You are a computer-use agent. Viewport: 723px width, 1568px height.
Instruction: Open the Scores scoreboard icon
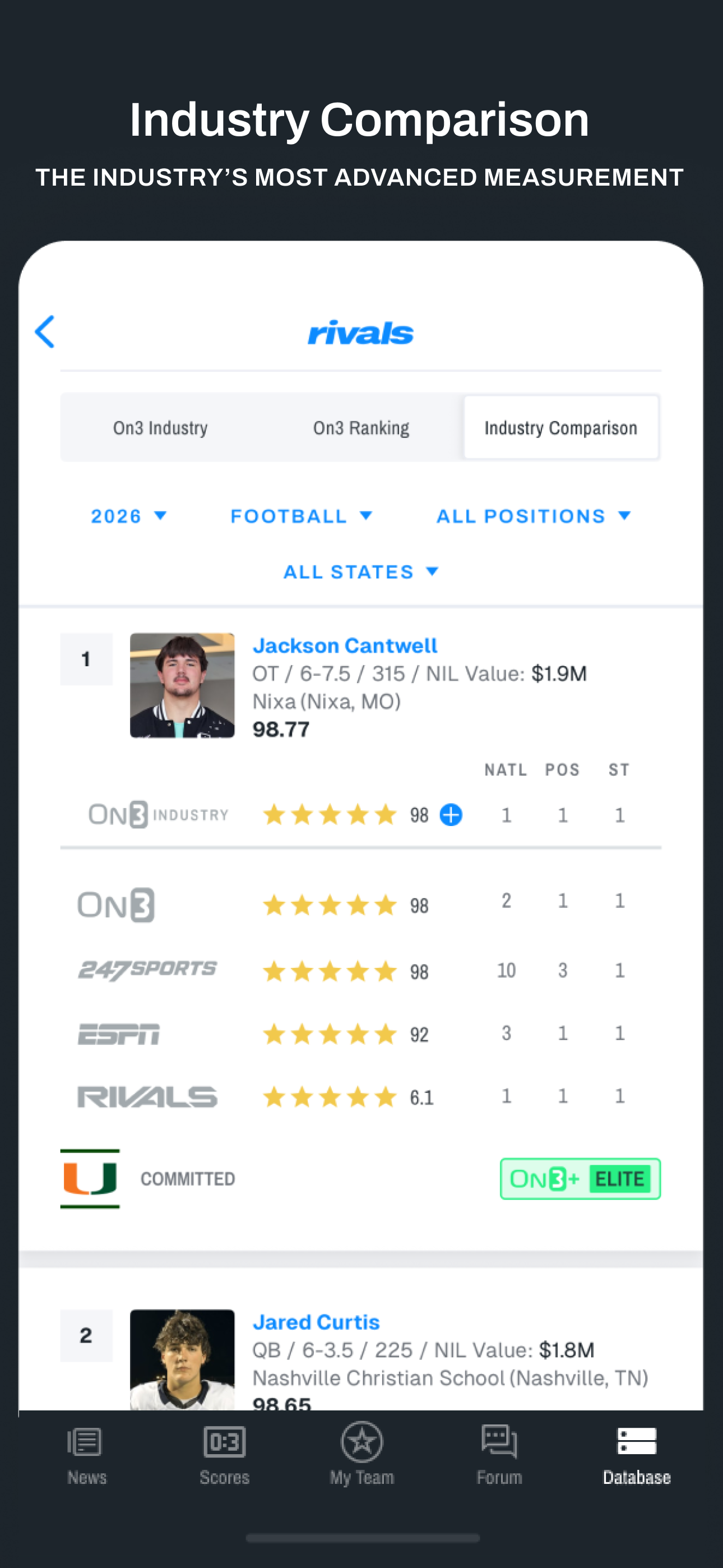(225, 1441)
